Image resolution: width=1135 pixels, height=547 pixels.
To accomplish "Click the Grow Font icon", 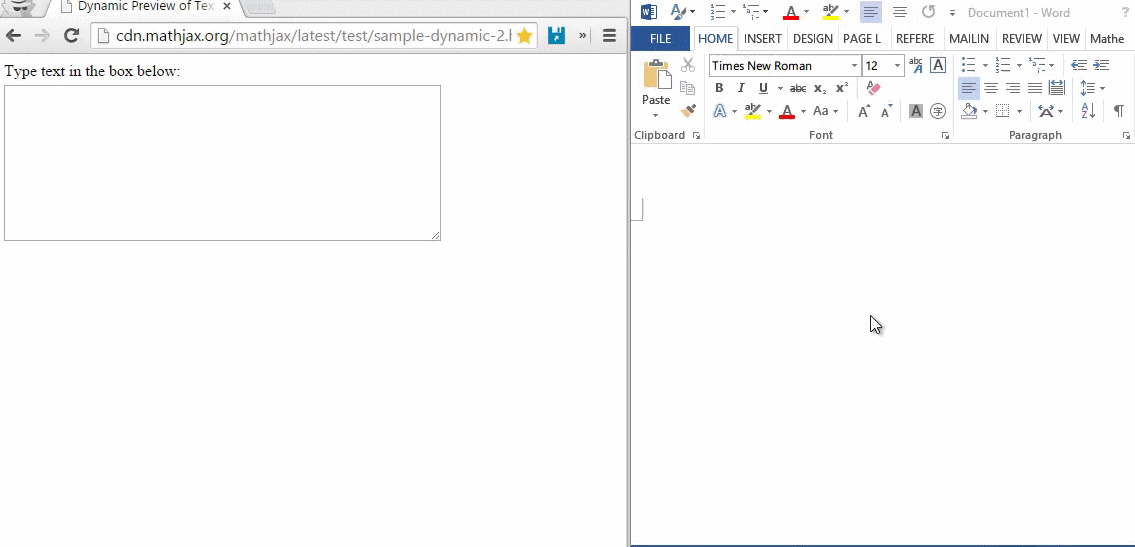I will click(x=864, y=111).
